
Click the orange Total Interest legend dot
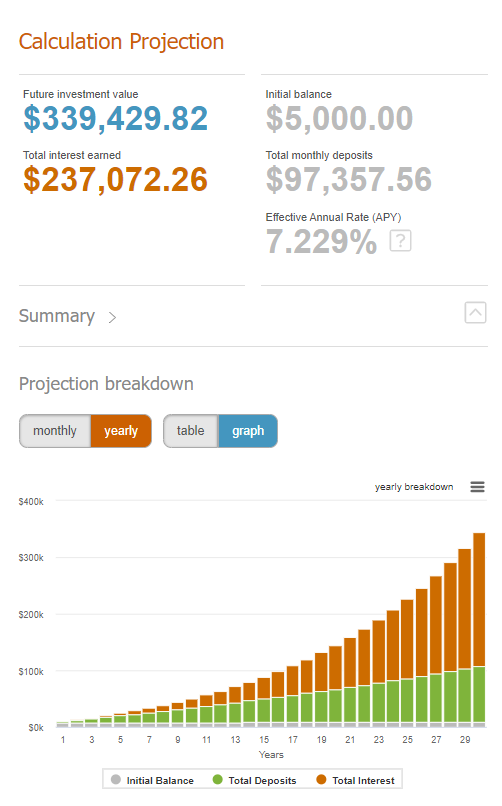[x=321, y=779]
